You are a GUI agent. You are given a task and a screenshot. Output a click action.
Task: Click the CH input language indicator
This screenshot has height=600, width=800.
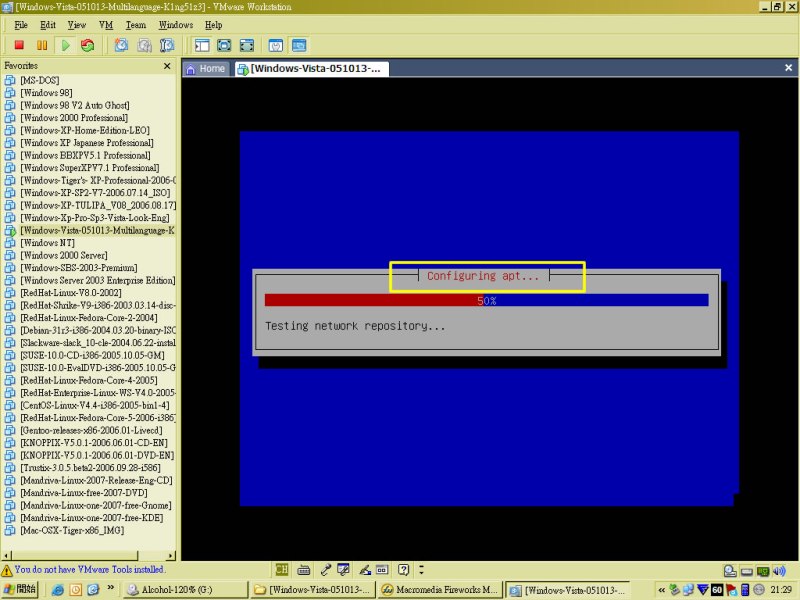coord(282,569)
